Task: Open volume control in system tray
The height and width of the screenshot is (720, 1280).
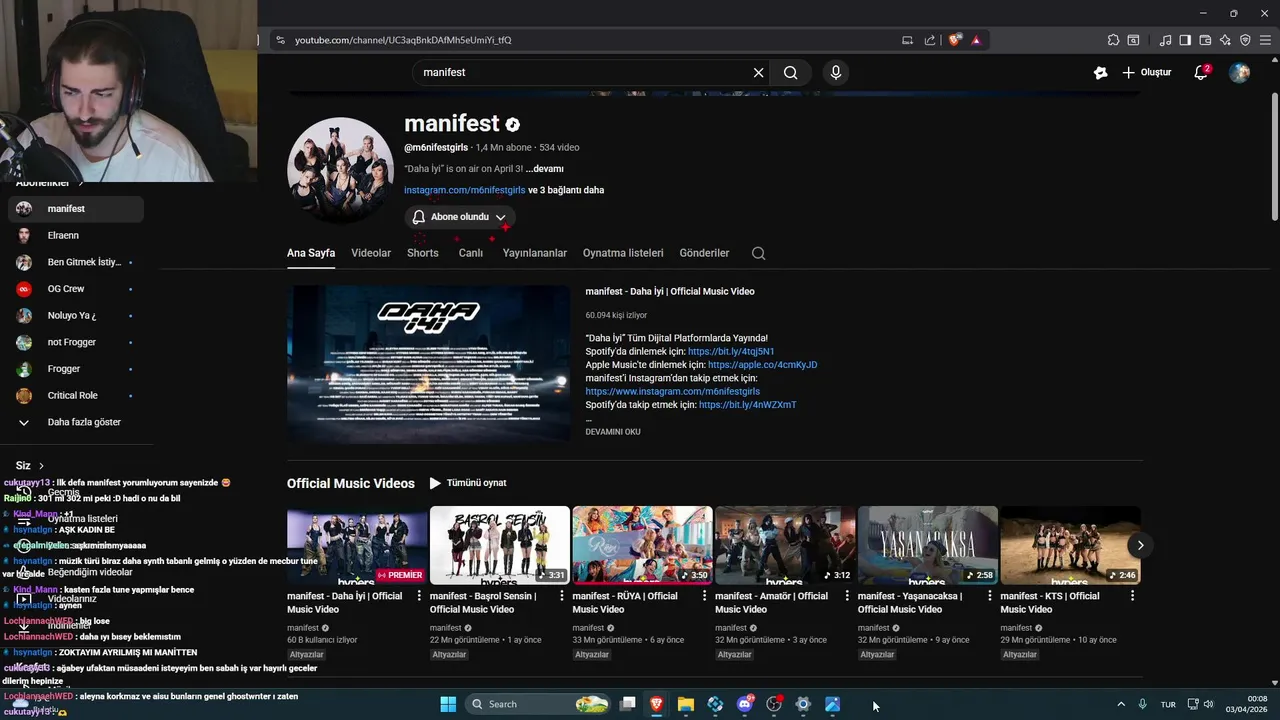Action: pos(1209,704)
